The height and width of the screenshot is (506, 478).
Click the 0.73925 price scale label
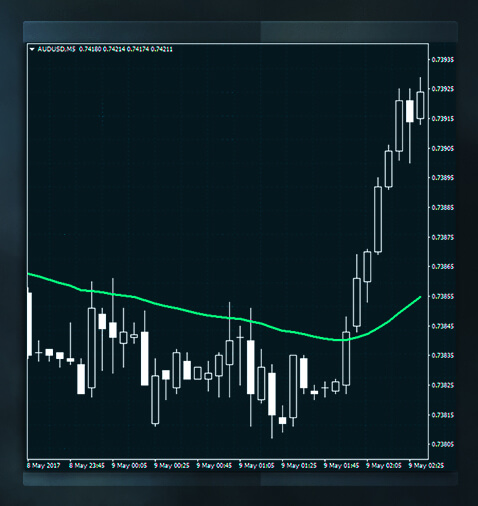pyautogui.click(x=443, y=89)
